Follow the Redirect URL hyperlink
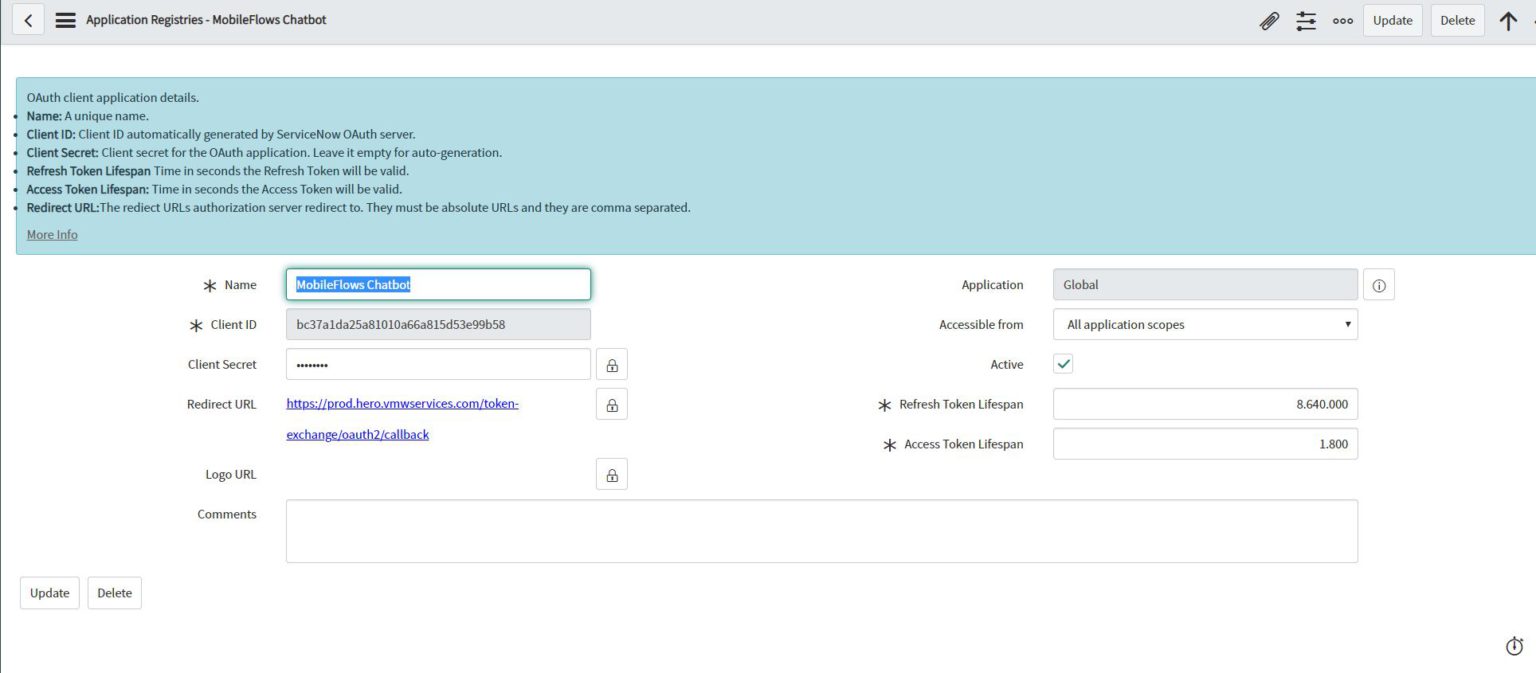This screenshot has height=673, width=1536. 402,403
